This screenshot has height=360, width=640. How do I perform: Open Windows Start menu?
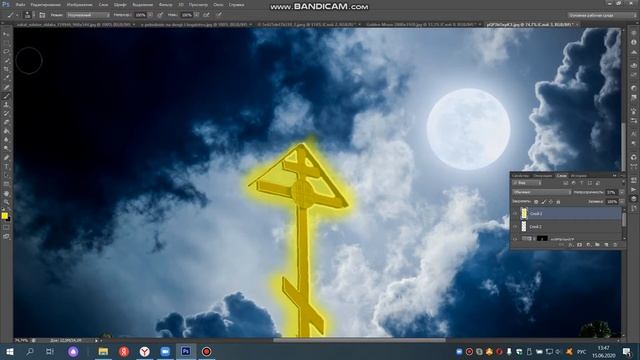tap(10, 351)
